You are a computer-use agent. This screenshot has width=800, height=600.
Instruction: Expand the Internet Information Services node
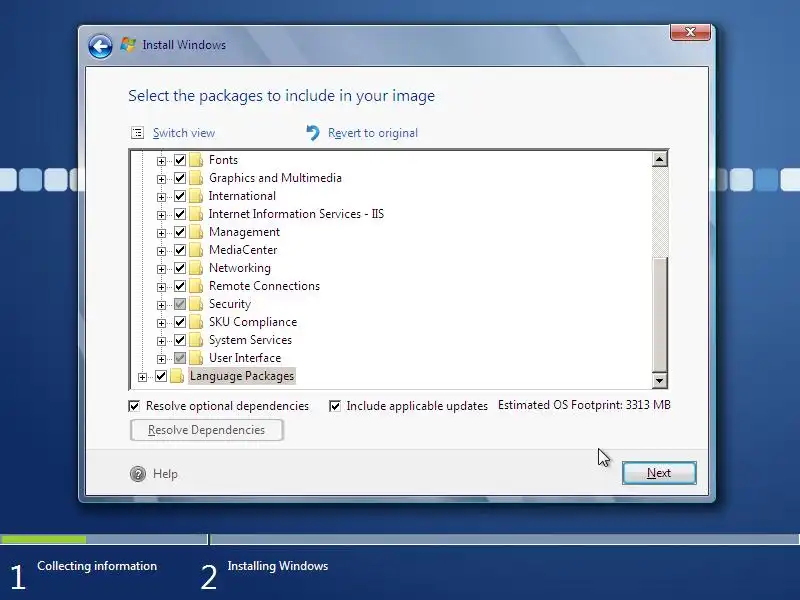tap(161, 215)
